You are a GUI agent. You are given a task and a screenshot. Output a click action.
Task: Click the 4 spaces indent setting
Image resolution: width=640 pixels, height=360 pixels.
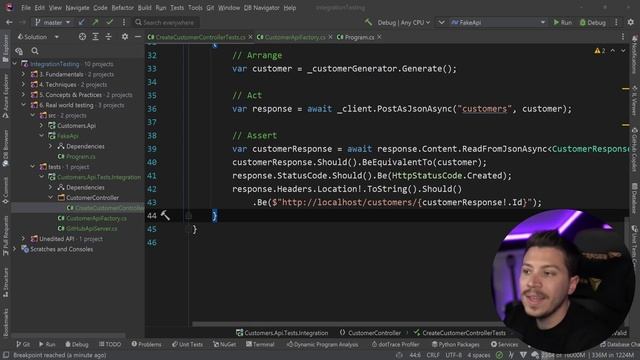pos(479,355)
